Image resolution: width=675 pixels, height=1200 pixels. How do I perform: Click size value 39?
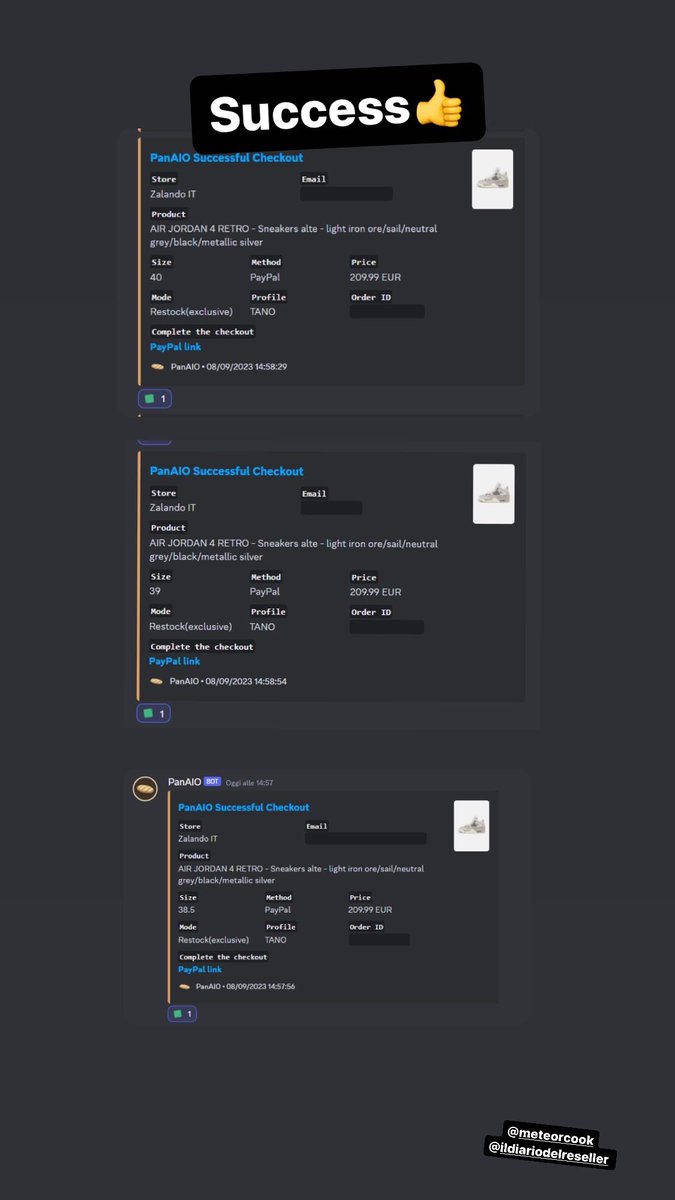pyautogui.click(x=156, y=592)
